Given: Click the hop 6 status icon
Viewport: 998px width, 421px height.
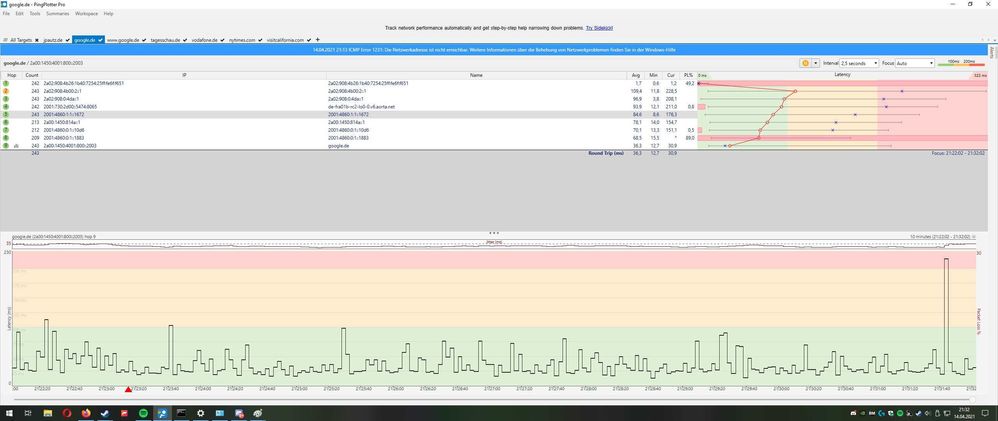Looking at the screenshot, I should pos(6,122).
